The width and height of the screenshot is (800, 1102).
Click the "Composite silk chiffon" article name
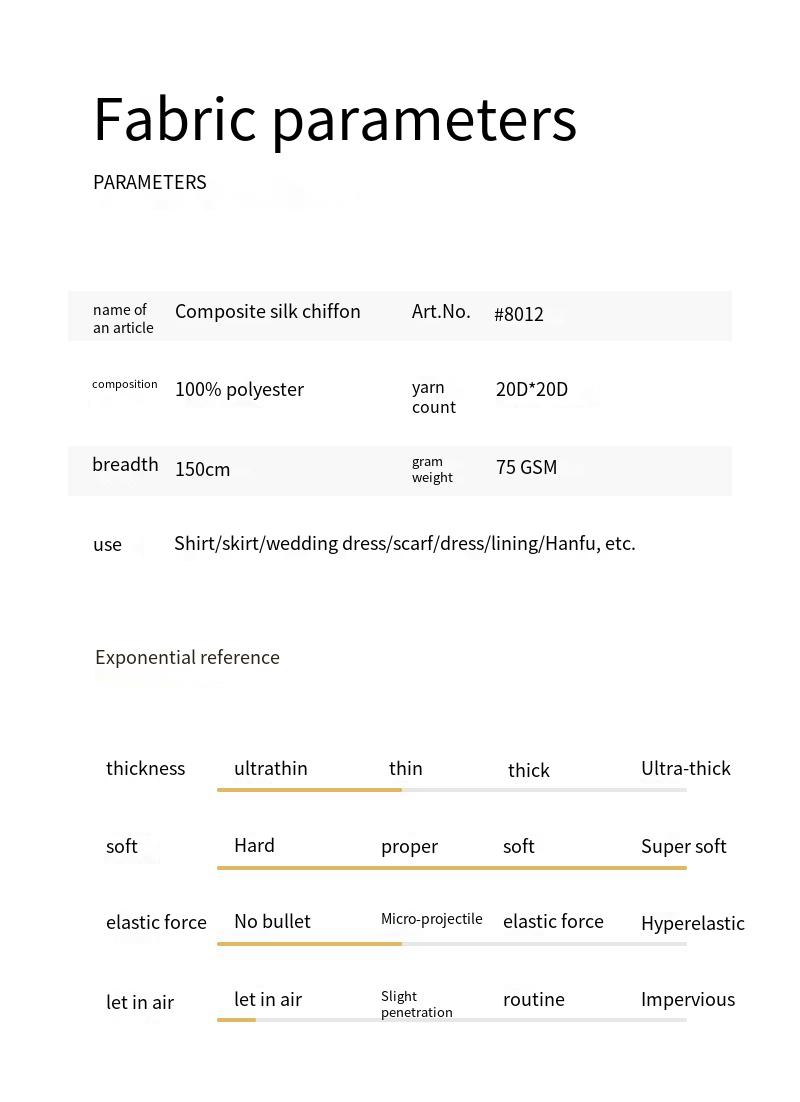267,311
